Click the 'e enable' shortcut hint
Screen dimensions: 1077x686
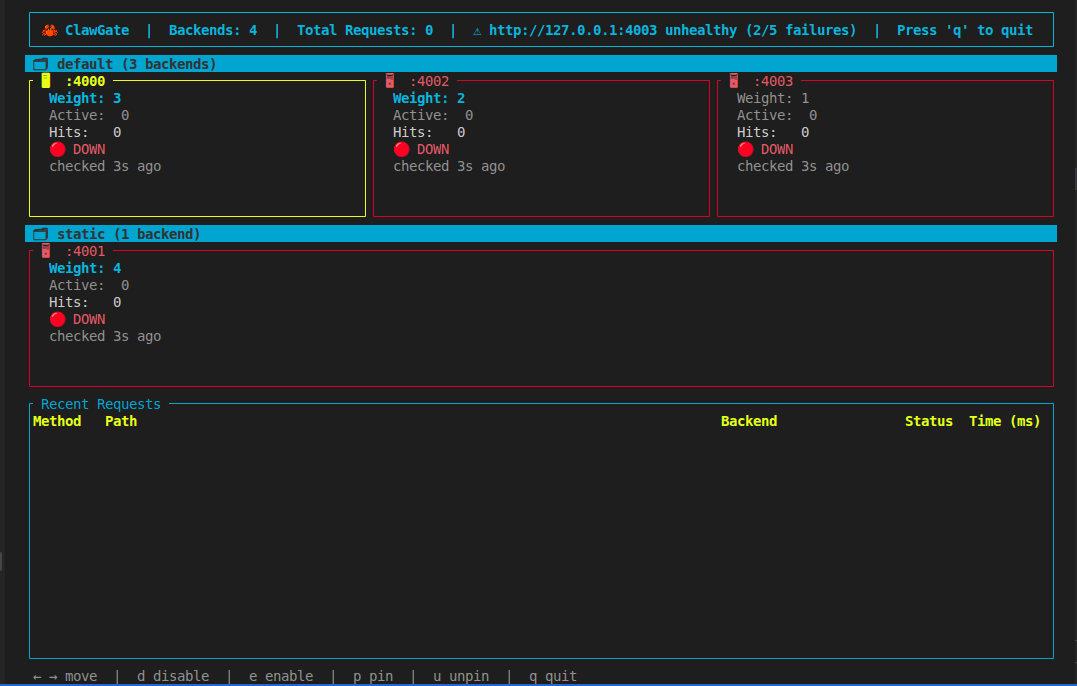coord(281,676)
